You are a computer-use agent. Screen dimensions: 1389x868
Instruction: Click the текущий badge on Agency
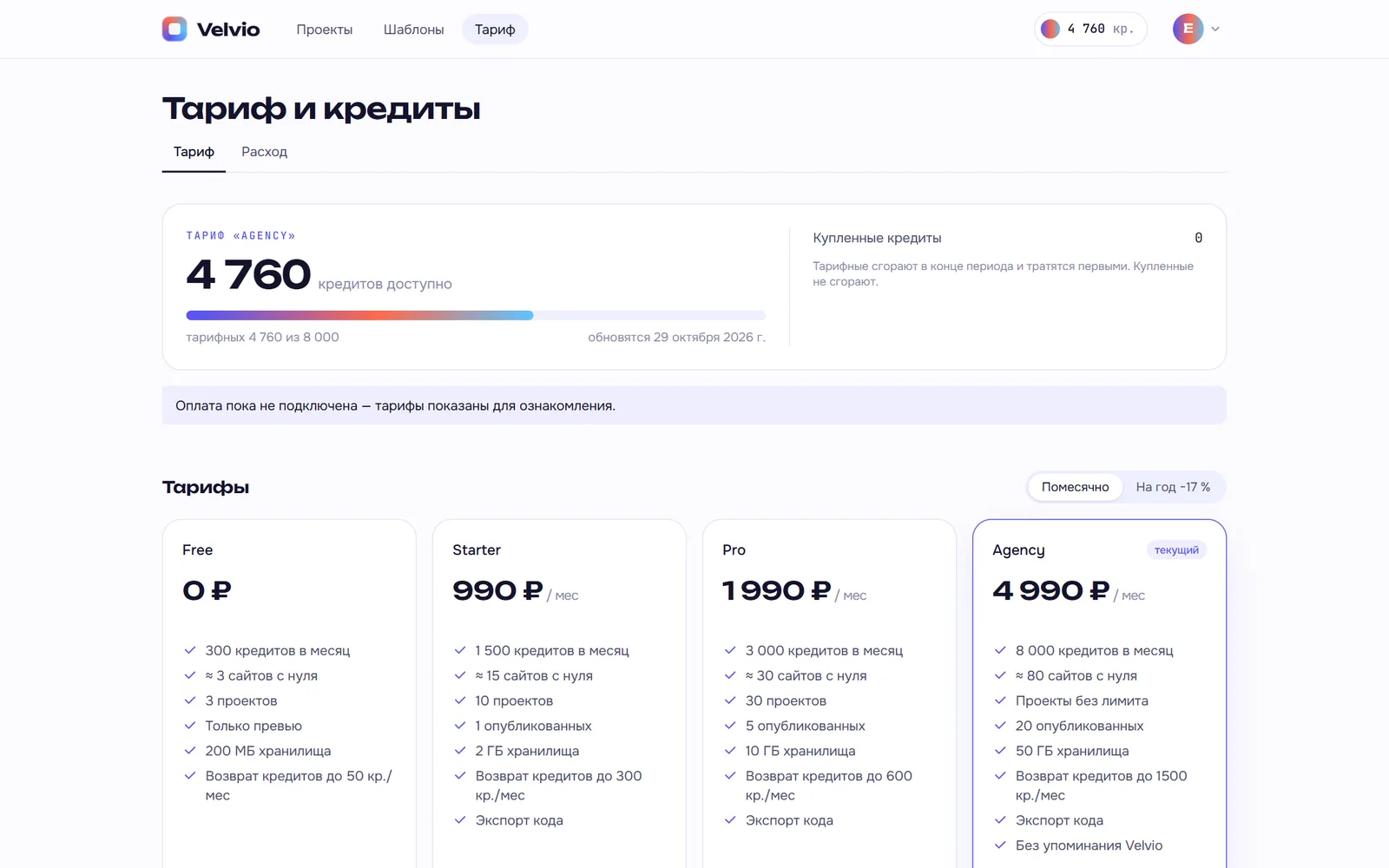[x=1176, y=550]
